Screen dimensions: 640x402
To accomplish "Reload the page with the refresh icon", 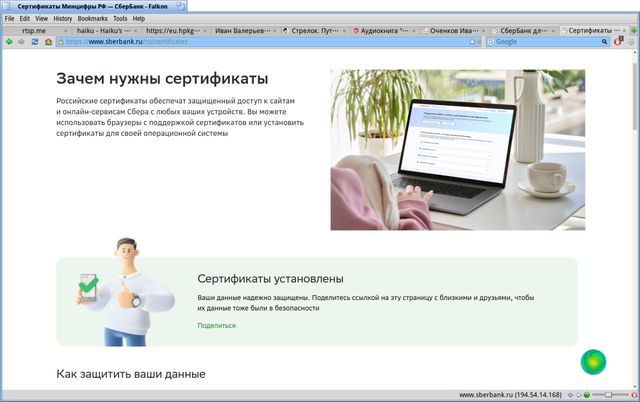I will click(35, 42).
